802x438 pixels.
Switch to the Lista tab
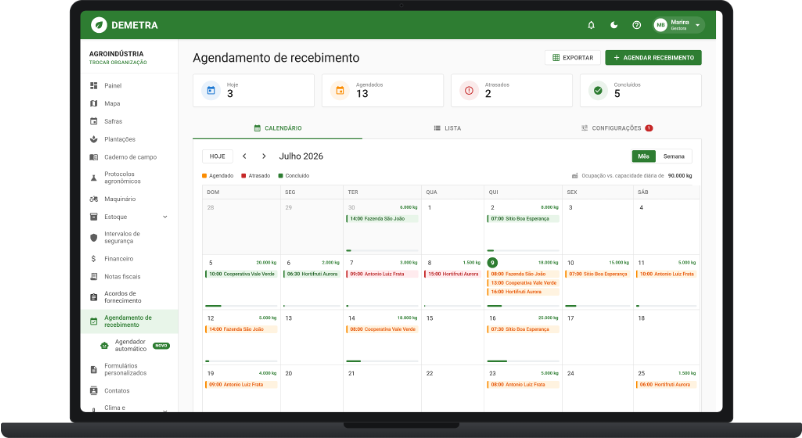447,128
